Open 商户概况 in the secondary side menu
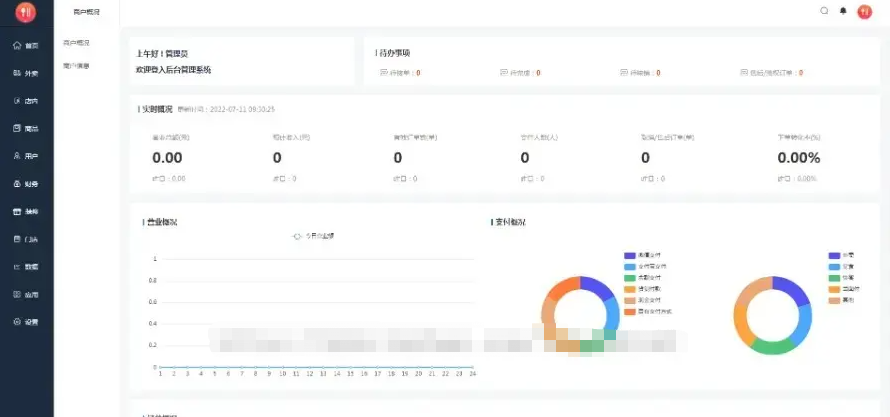The image size is (890, 417). 76,43
